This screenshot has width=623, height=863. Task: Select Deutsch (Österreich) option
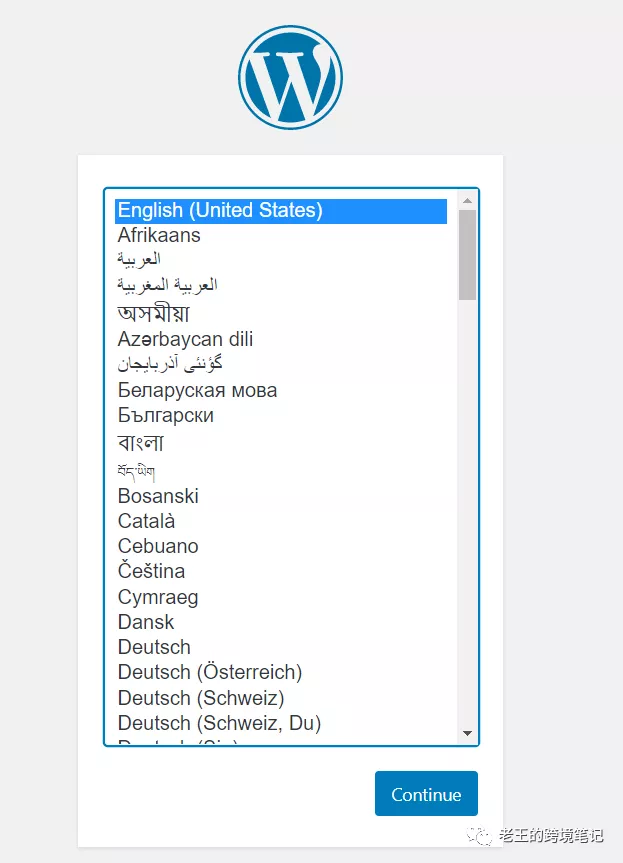point(210,672)
